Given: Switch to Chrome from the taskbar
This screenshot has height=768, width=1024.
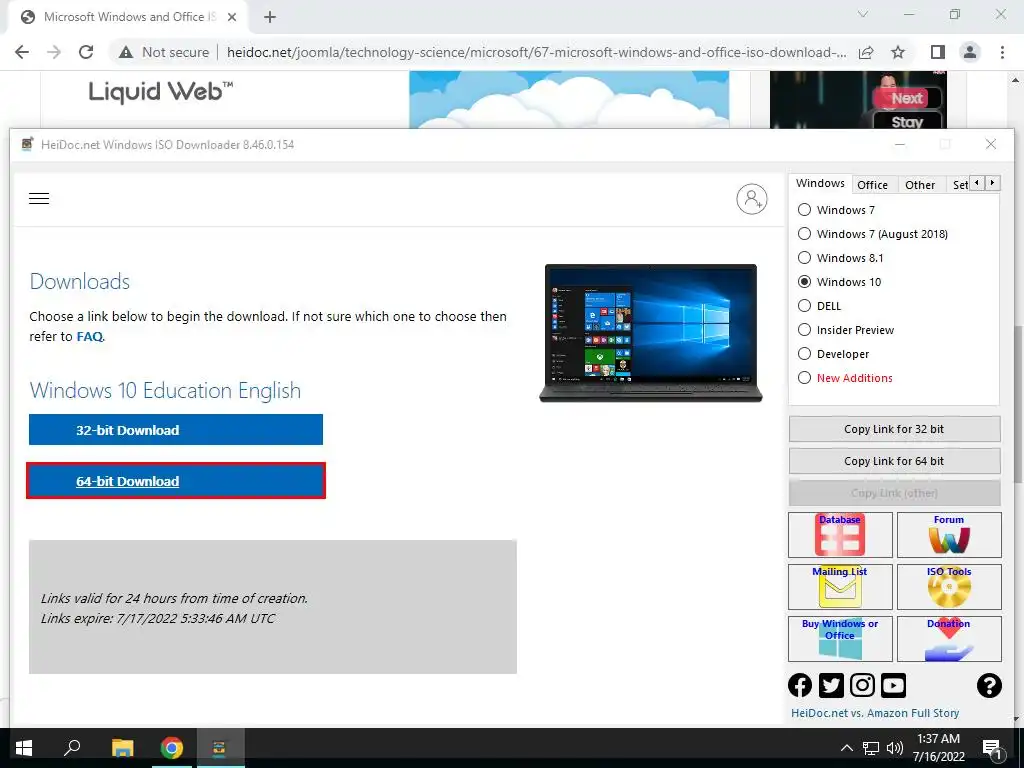Looking at the screenshot, I should pyautogui.click(x=172, y=748).
